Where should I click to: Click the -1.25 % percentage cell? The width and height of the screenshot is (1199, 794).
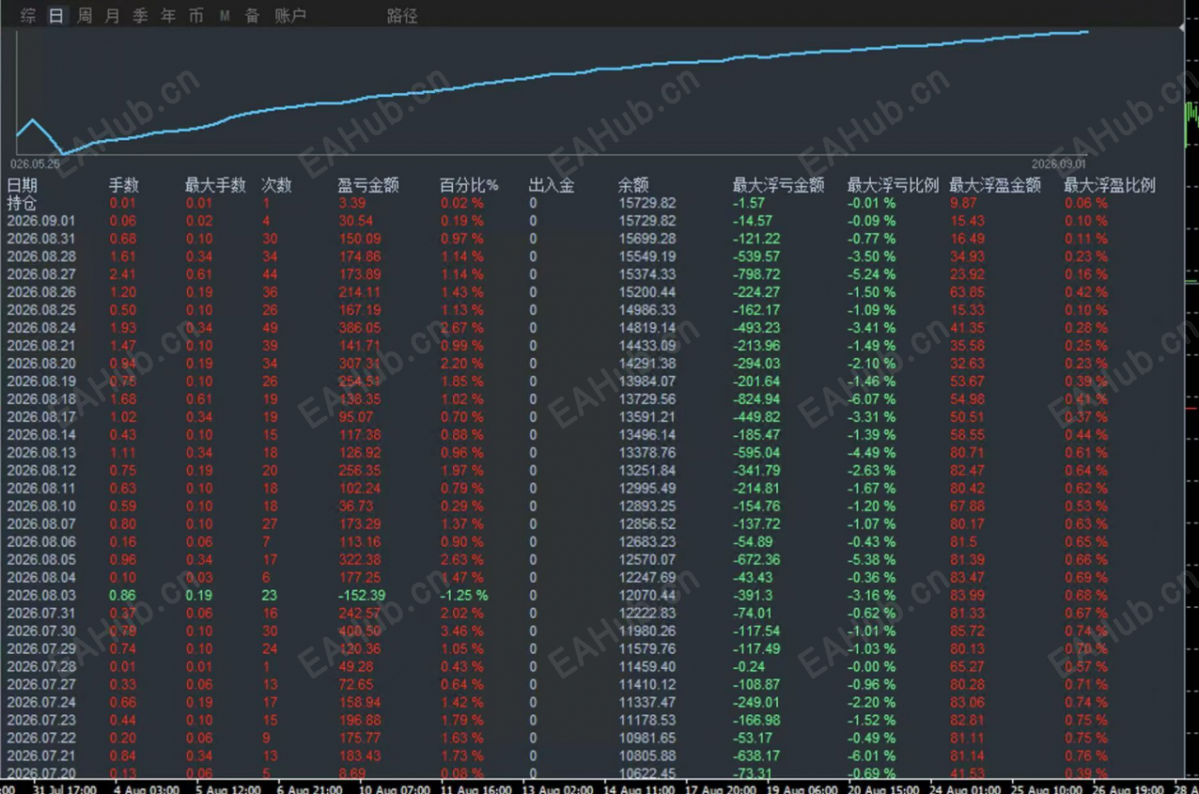(464, 595)
